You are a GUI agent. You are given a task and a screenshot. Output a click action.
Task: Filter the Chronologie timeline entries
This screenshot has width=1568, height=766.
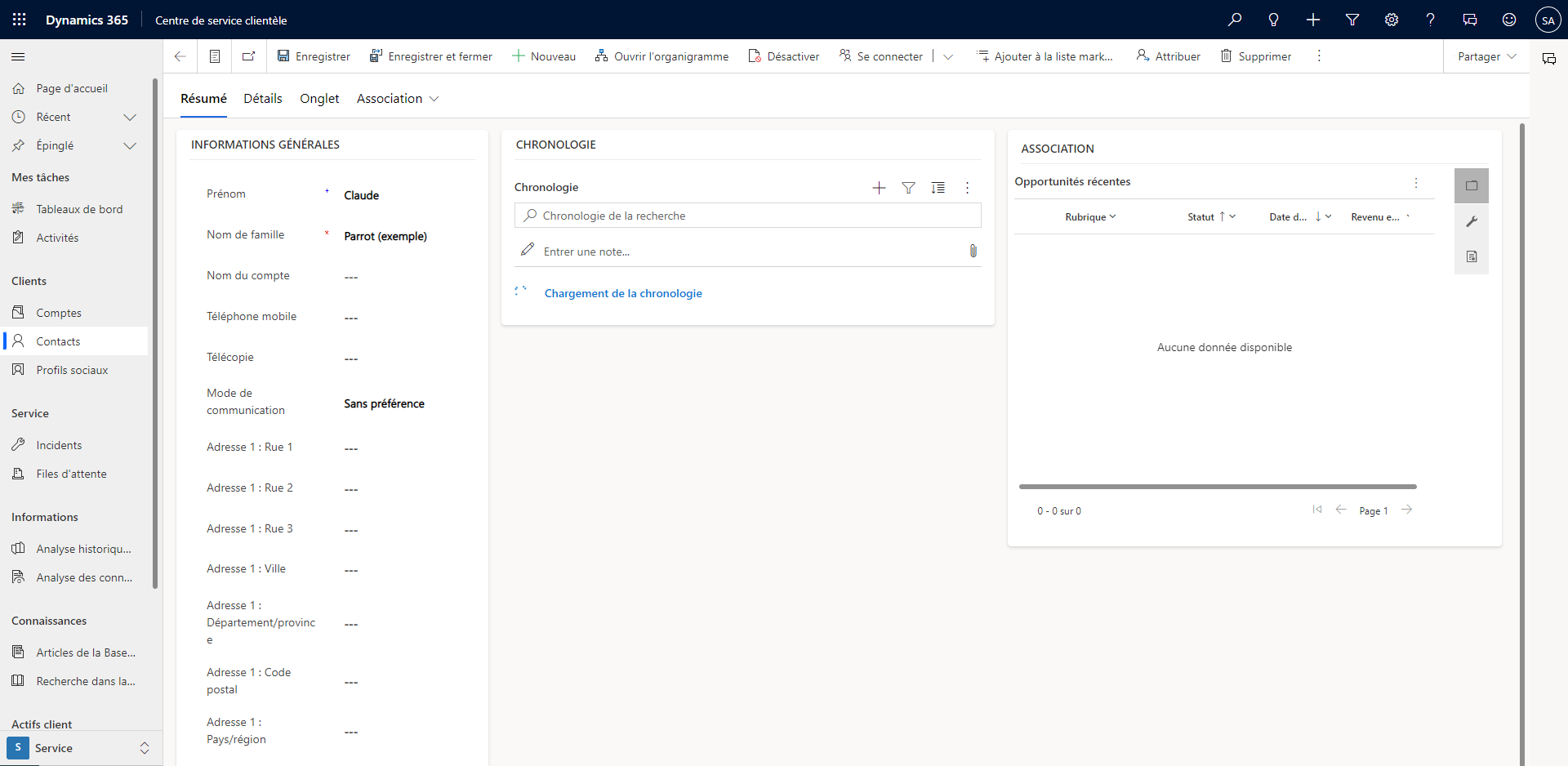pos(908,187)
